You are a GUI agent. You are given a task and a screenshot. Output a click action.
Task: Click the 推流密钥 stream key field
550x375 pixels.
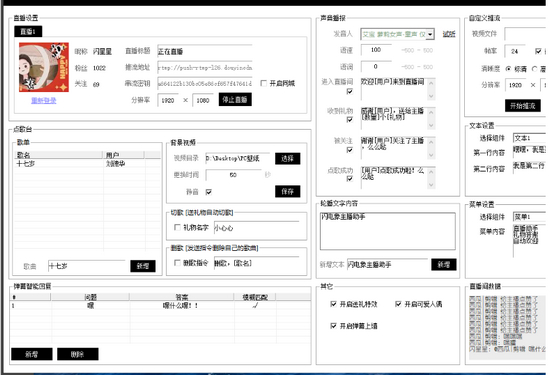(x=204, y=83)
